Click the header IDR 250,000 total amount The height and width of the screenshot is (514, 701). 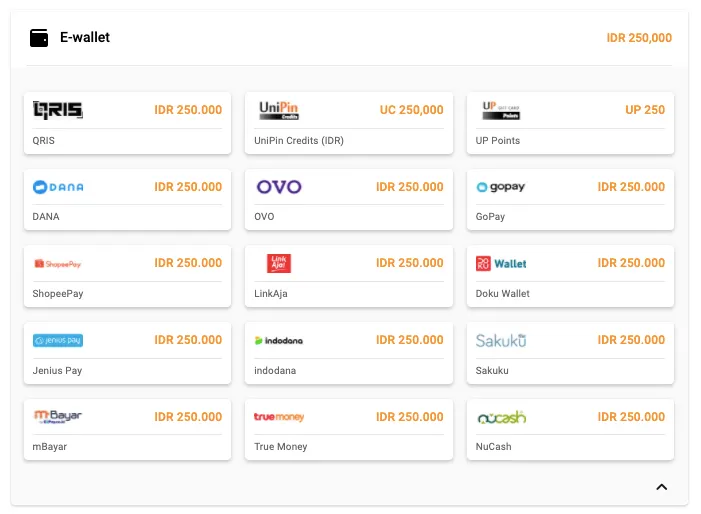pyautogui.click(x=639, y=38)
